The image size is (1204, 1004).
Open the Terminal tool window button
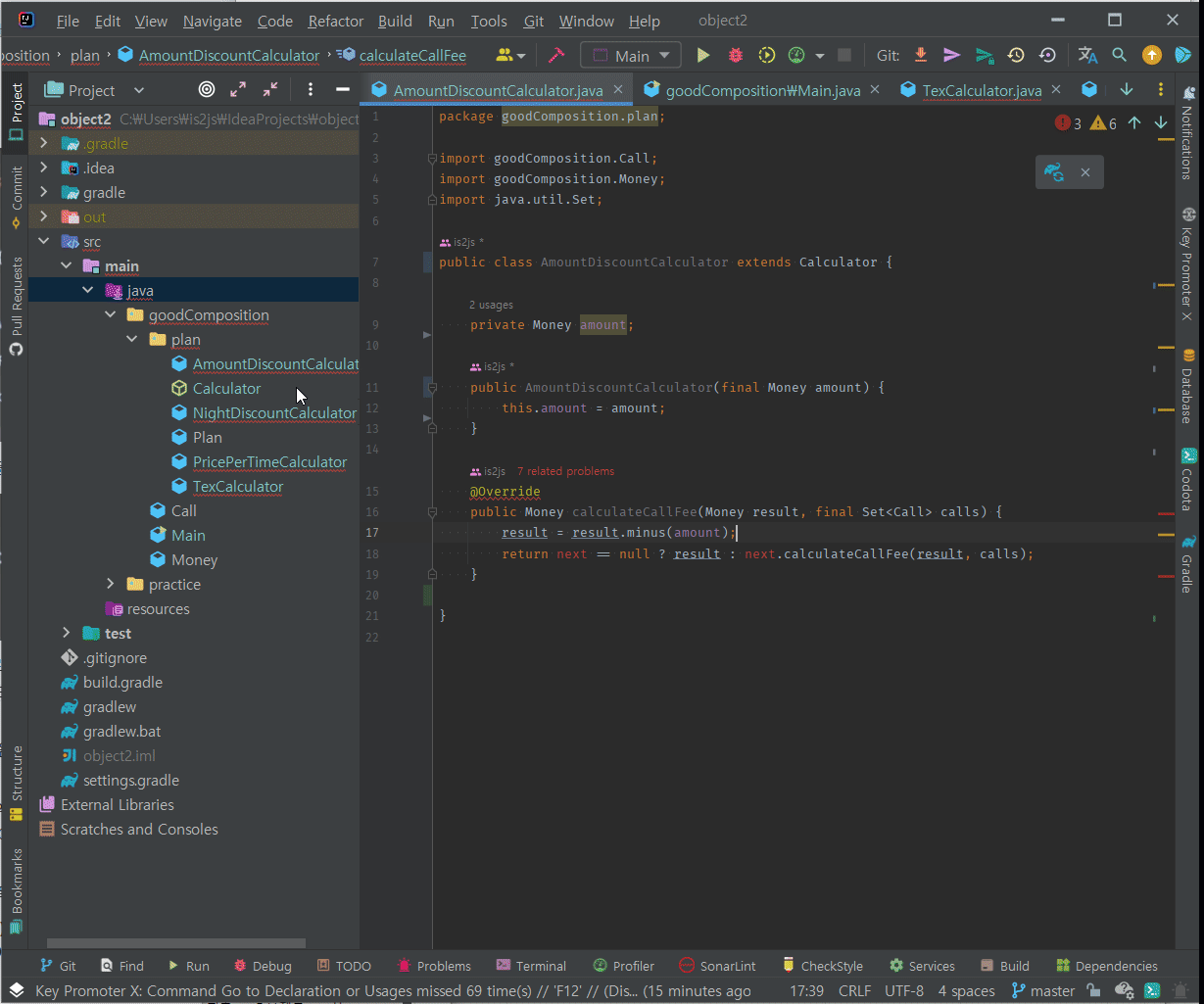click(531, 966)
